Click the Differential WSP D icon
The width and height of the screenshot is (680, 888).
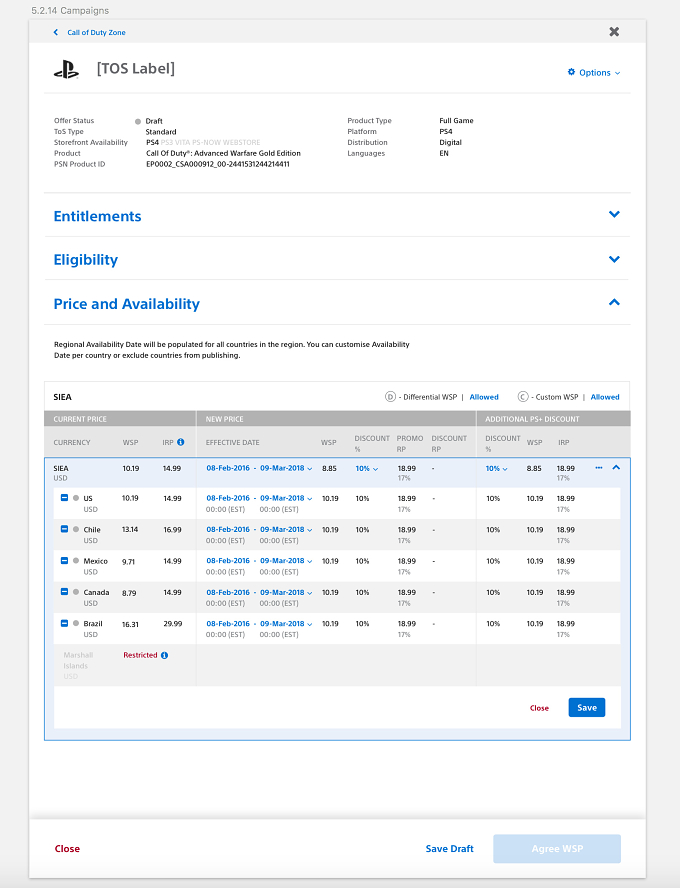coord(390,396)
